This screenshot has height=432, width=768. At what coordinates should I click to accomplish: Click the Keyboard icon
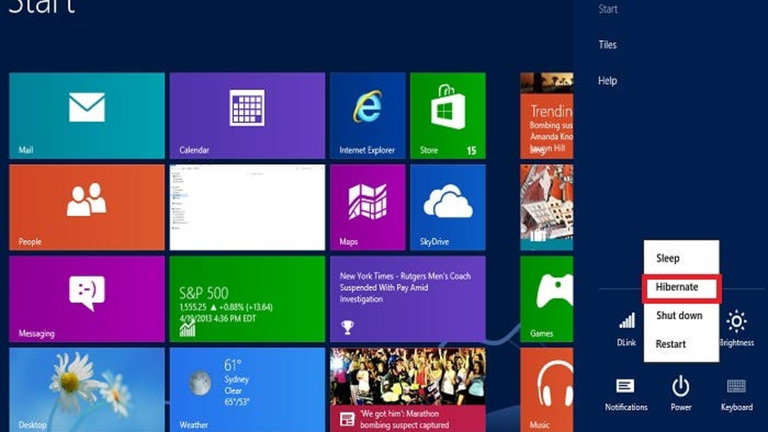pos(737,393)
